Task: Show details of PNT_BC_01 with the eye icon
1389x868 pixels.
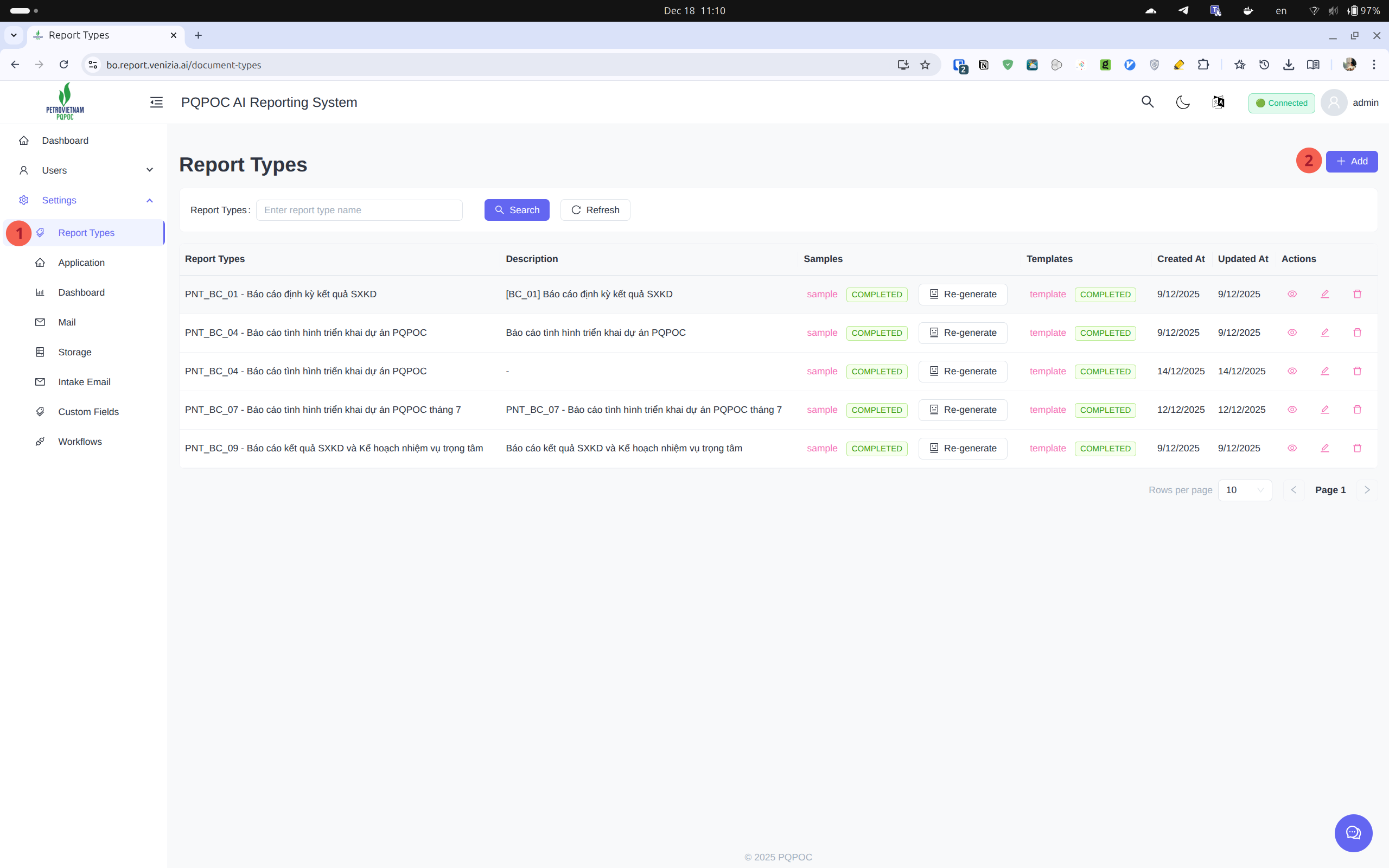Action: [x=1292, y=294]
